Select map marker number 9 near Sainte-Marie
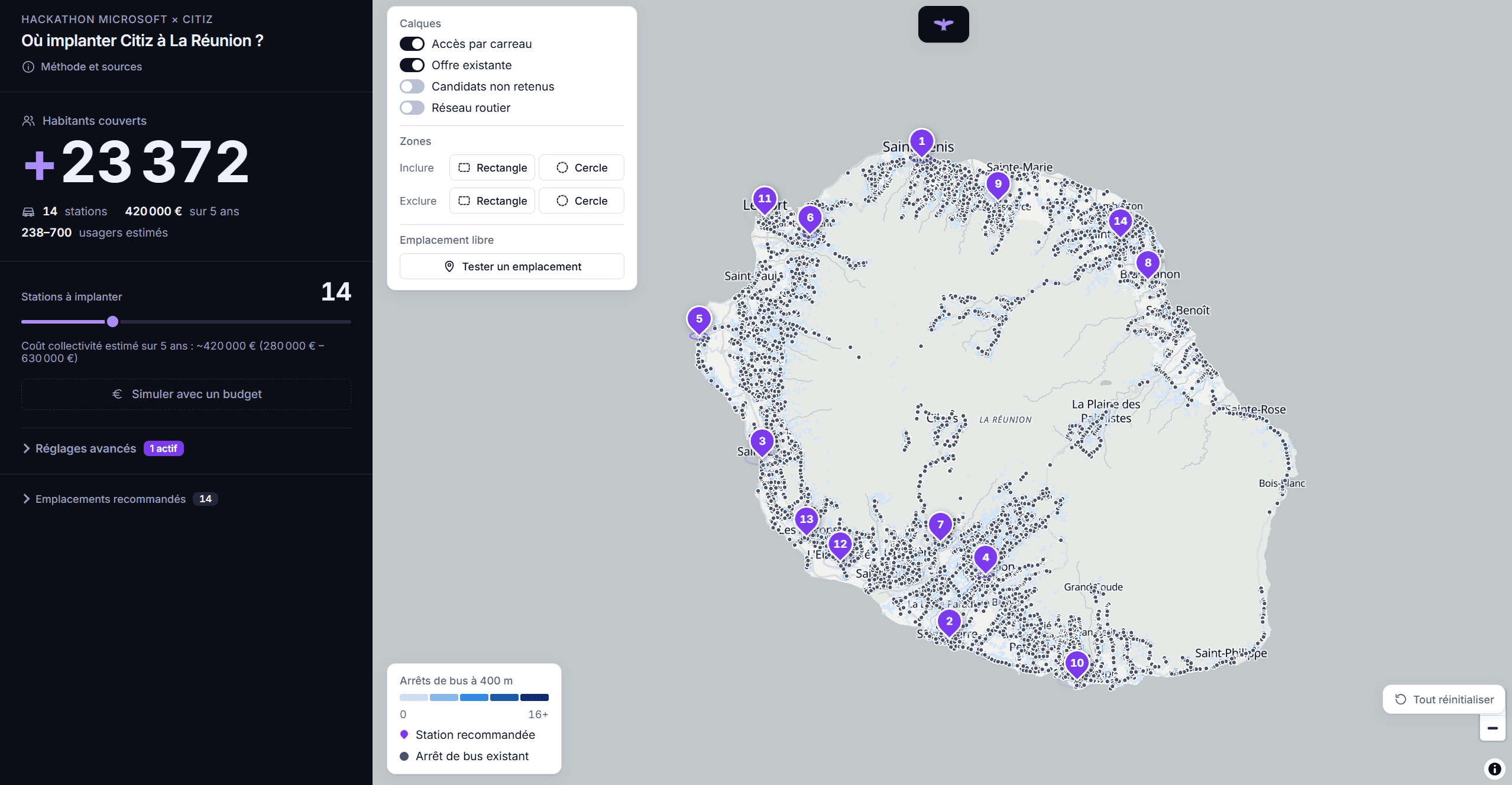This screenshot has width=1512, height=785. pos(998,185)
